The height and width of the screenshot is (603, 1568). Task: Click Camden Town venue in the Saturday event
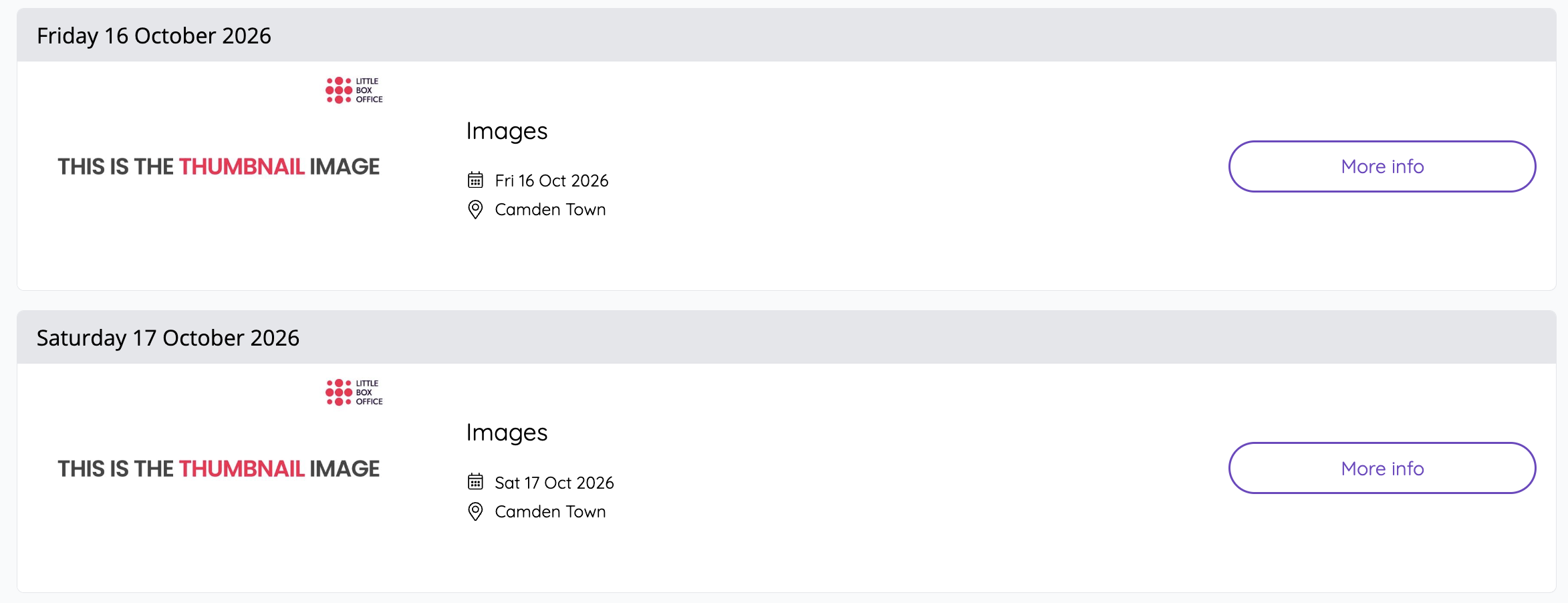550,511
